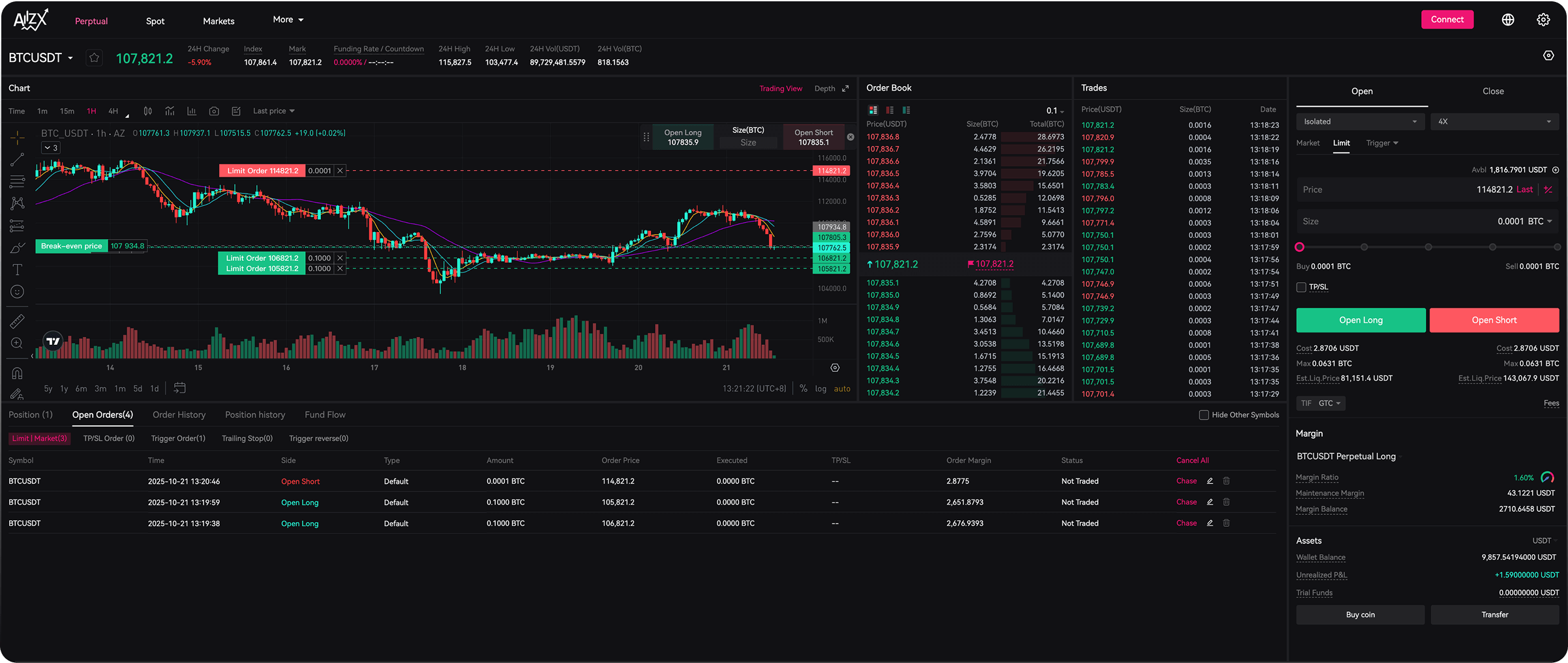Pick the ruler measure tool
The image size is (1568, 663).
pos(18,321)
